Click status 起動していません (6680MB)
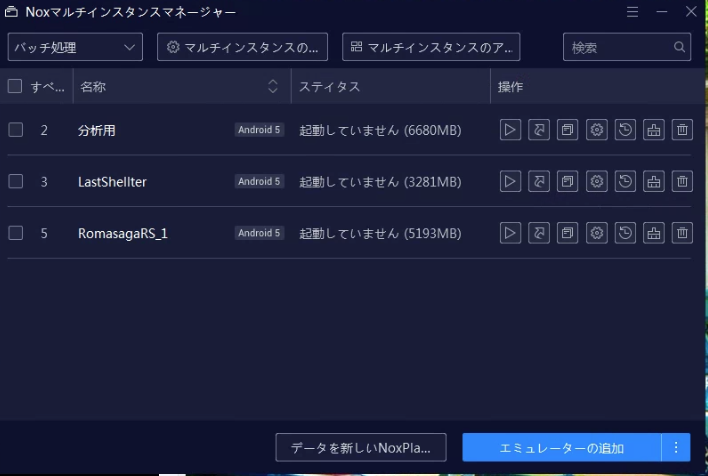 pyautogui.click(x=380, y=131)
